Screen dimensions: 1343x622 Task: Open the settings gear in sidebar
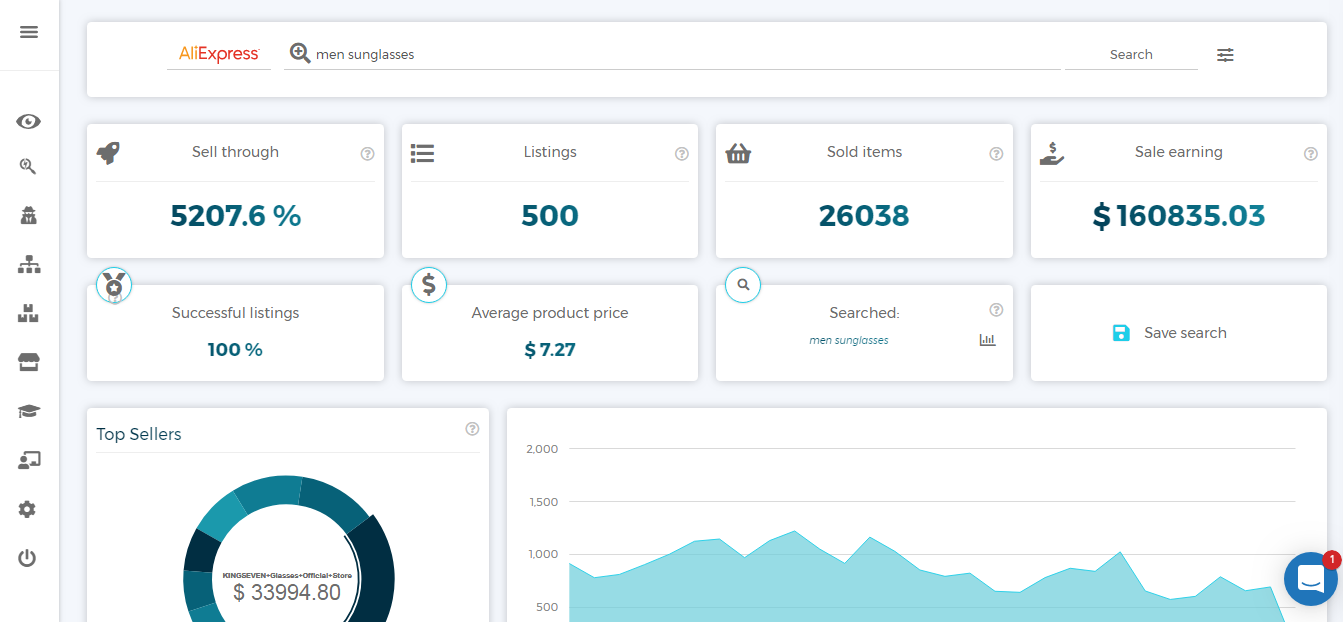27,509
